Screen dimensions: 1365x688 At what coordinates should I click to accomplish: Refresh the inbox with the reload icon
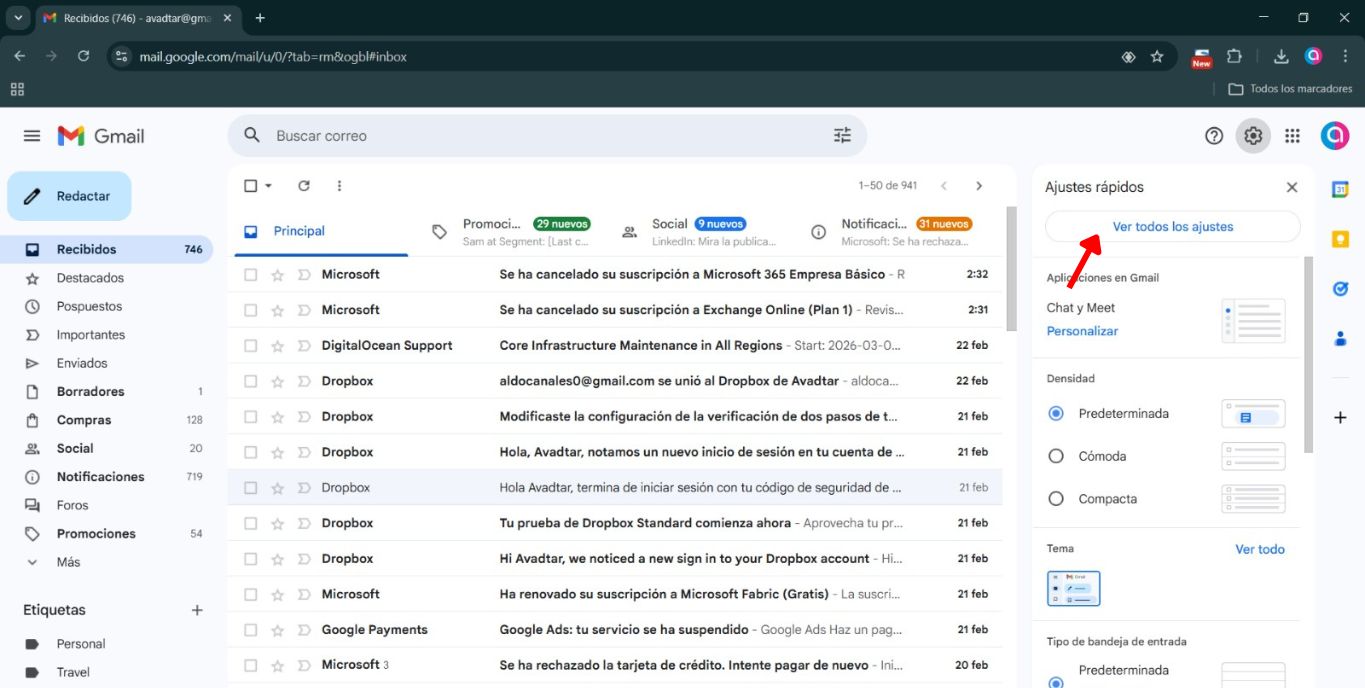coord(304,186)
